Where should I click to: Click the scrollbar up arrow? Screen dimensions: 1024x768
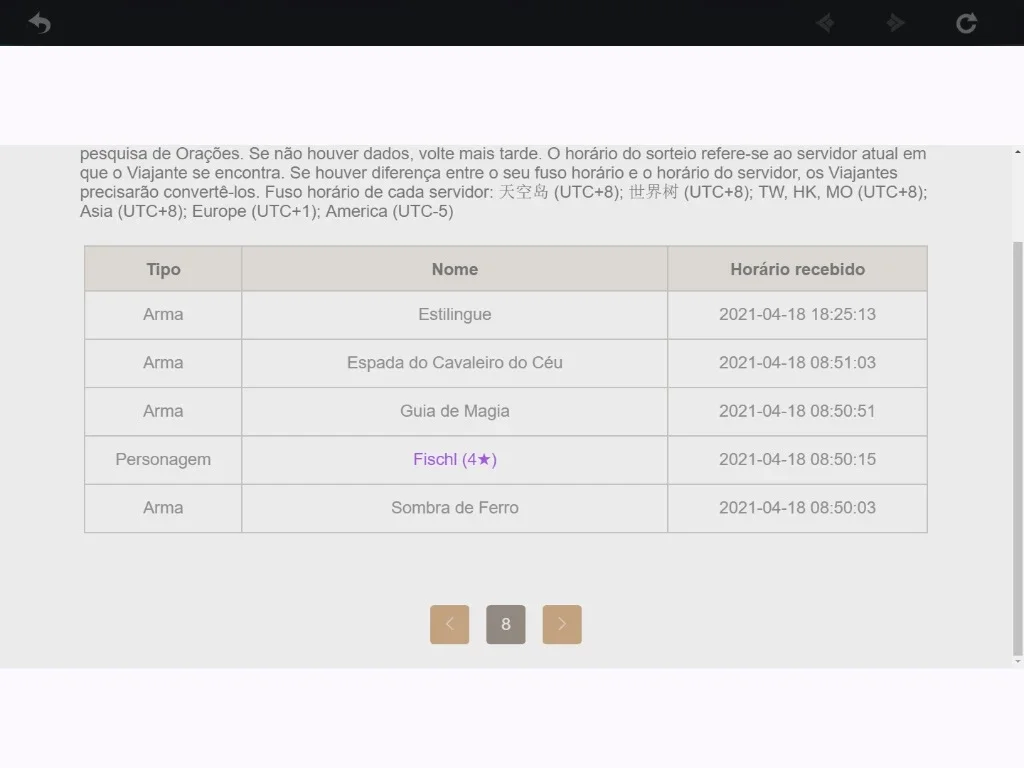[x=1017, y=152]
